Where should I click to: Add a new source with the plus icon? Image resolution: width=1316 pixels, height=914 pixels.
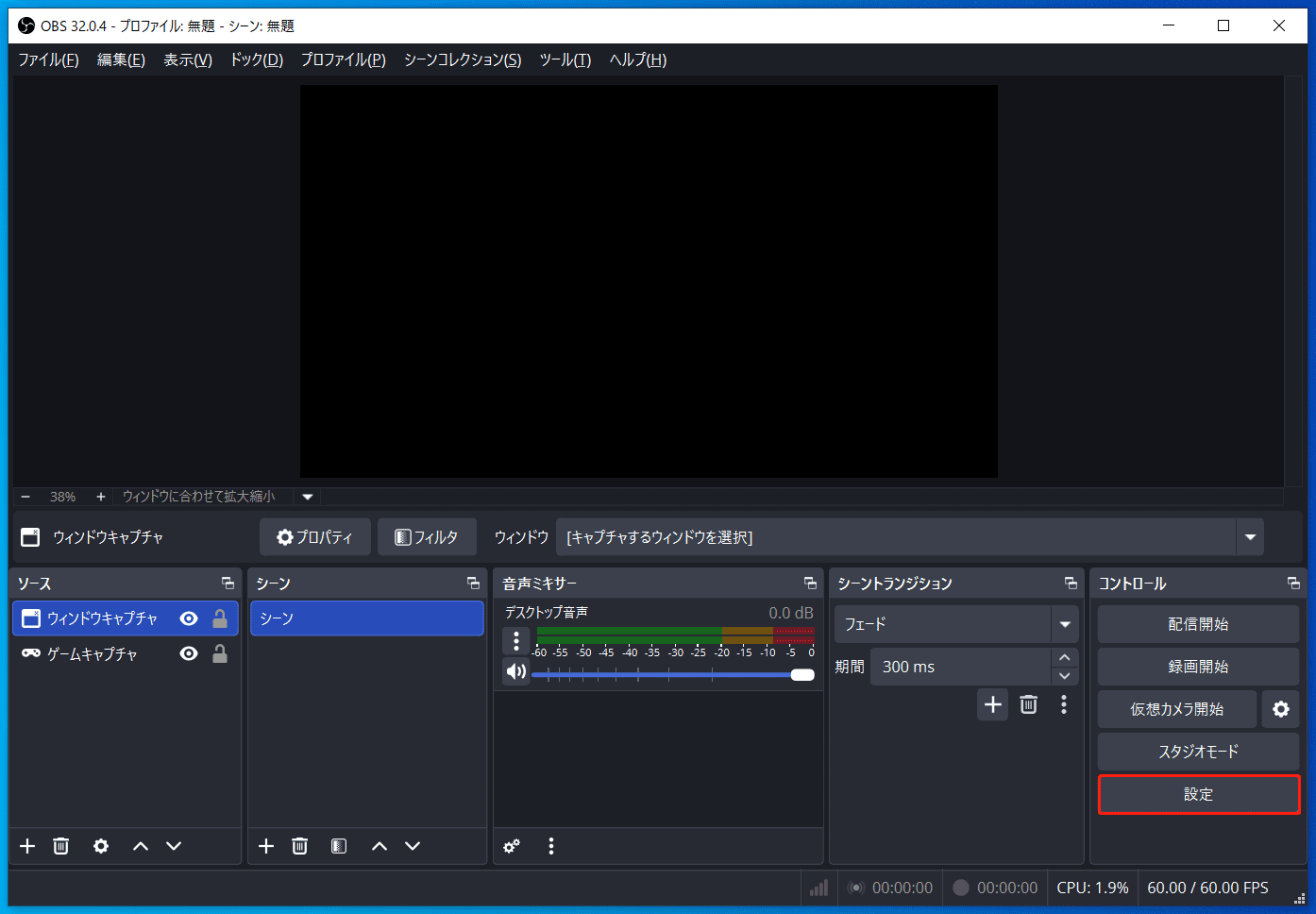(27, 846)
